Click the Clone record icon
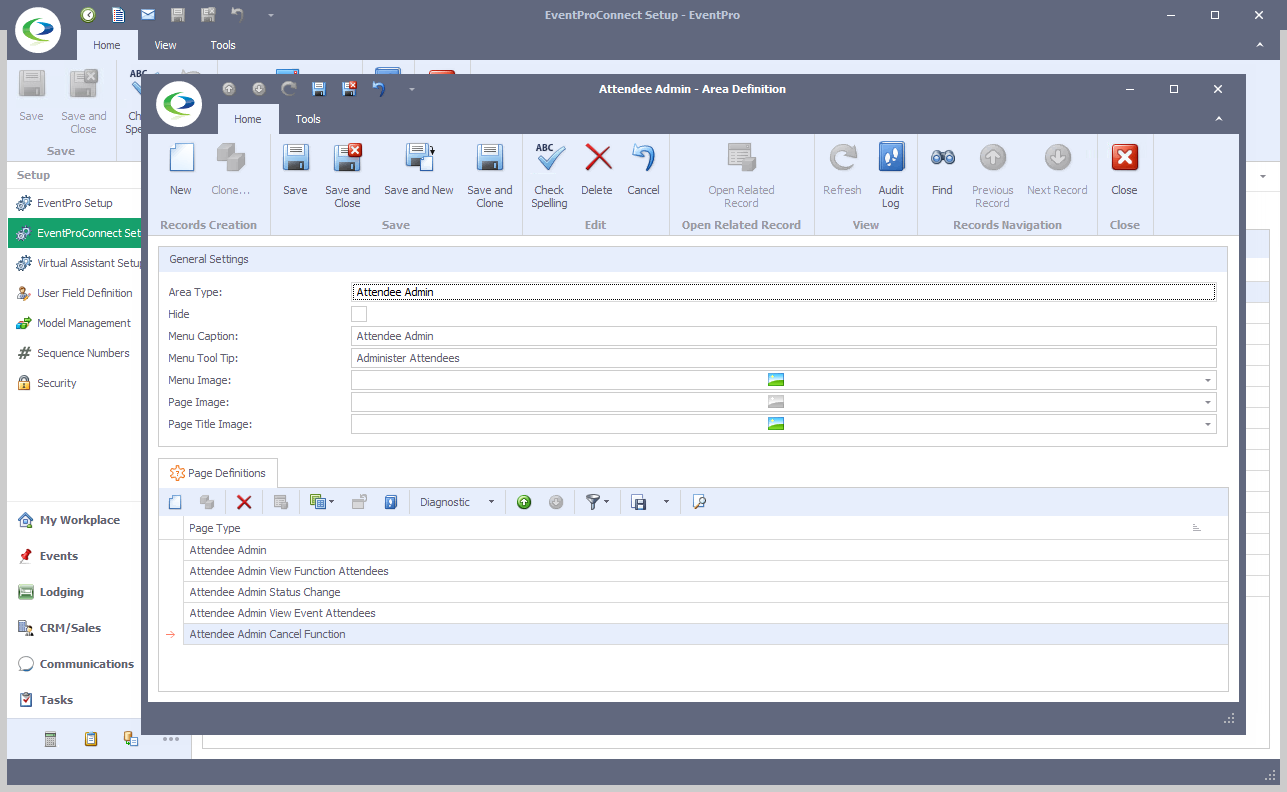Image resolution: width=1287 pixels, height=792 pixels. 231,159
